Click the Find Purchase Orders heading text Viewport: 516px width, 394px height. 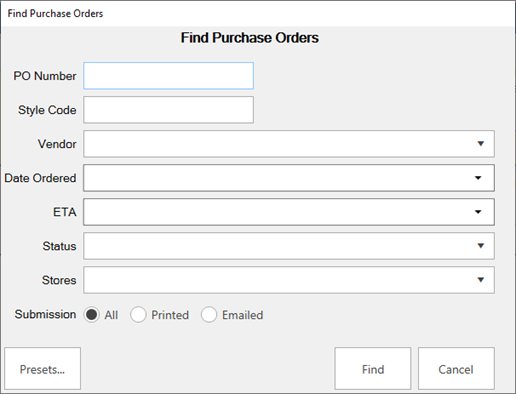(250, 38)
